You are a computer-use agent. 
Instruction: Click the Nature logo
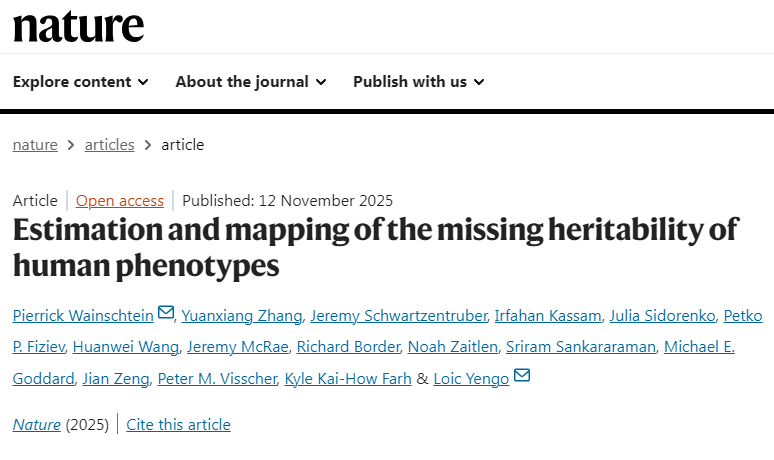point(79,26)
